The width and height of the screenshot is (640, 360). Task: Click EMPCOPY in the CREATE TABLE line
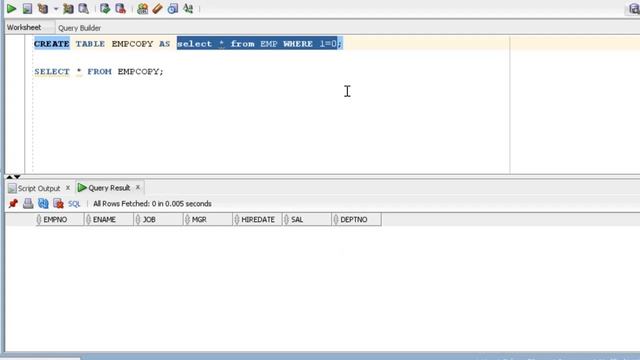[x=132, y=44]
